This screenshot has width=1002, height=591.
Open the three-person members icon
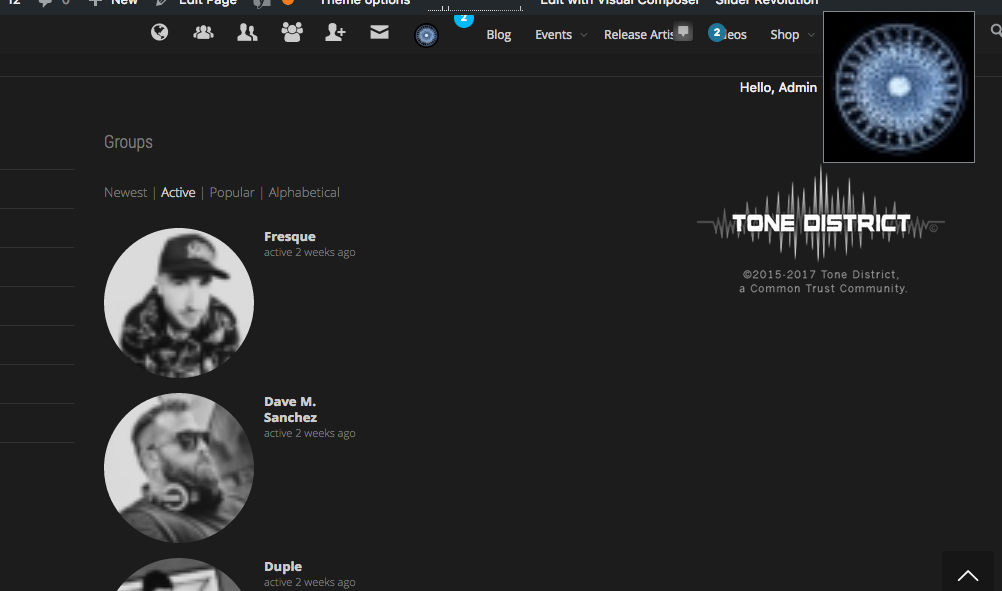coord(203,32)
